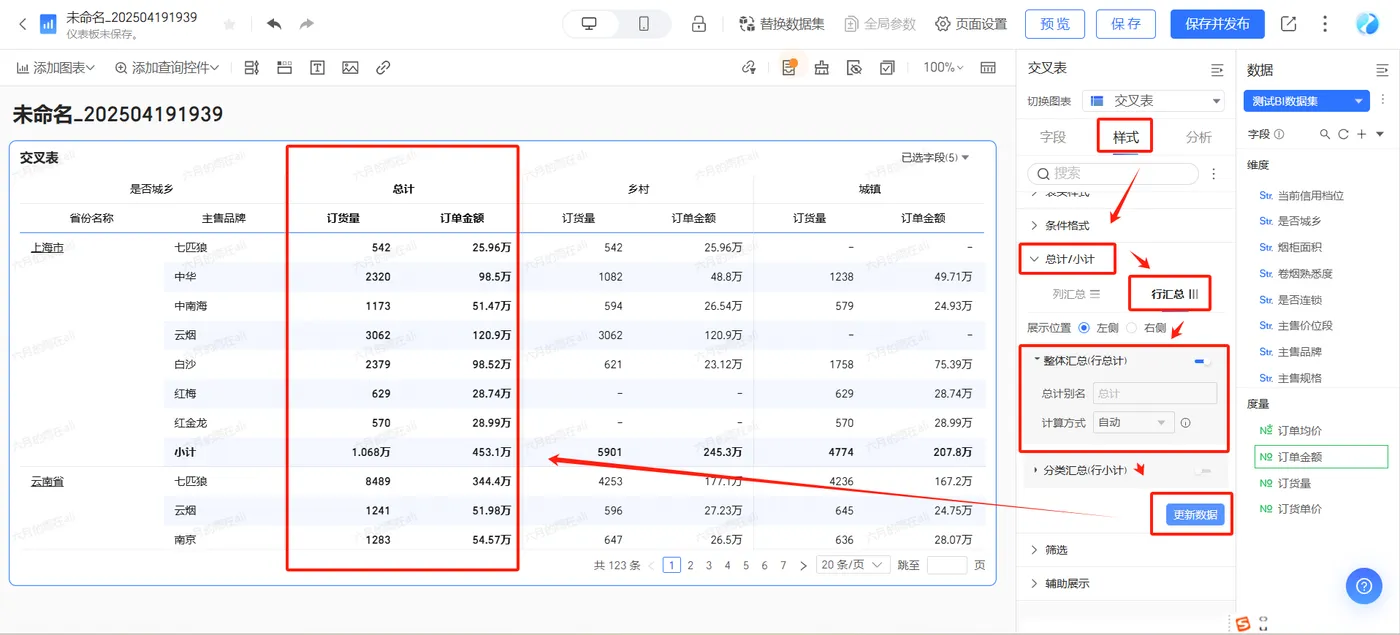Collapse the 交叉表 panel with menu icon
Screen dimensions: 1400x635
pos(1217,70)
